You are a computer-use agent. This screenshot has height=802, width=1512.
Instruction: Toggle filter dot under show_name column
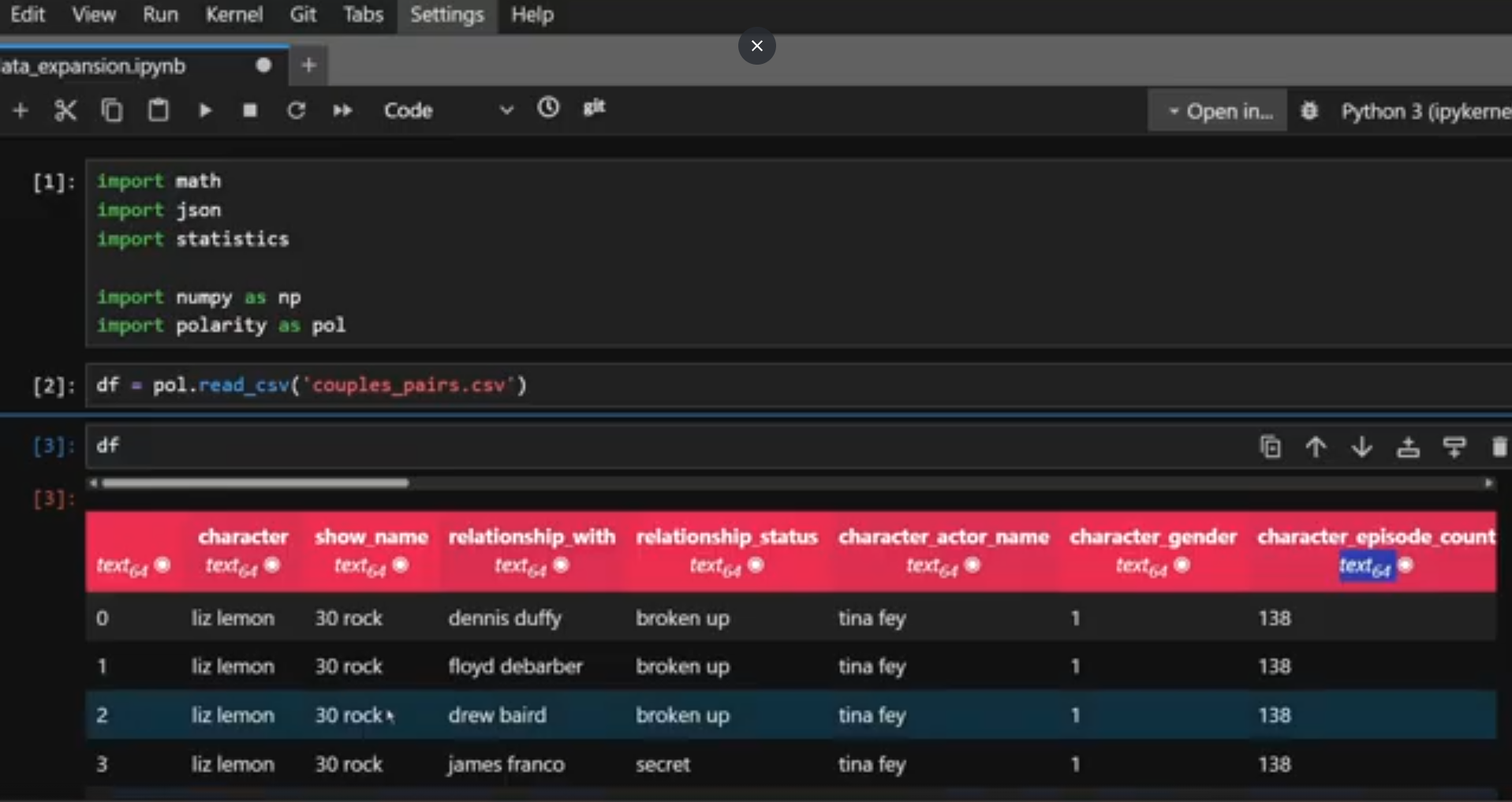point(401,565)
